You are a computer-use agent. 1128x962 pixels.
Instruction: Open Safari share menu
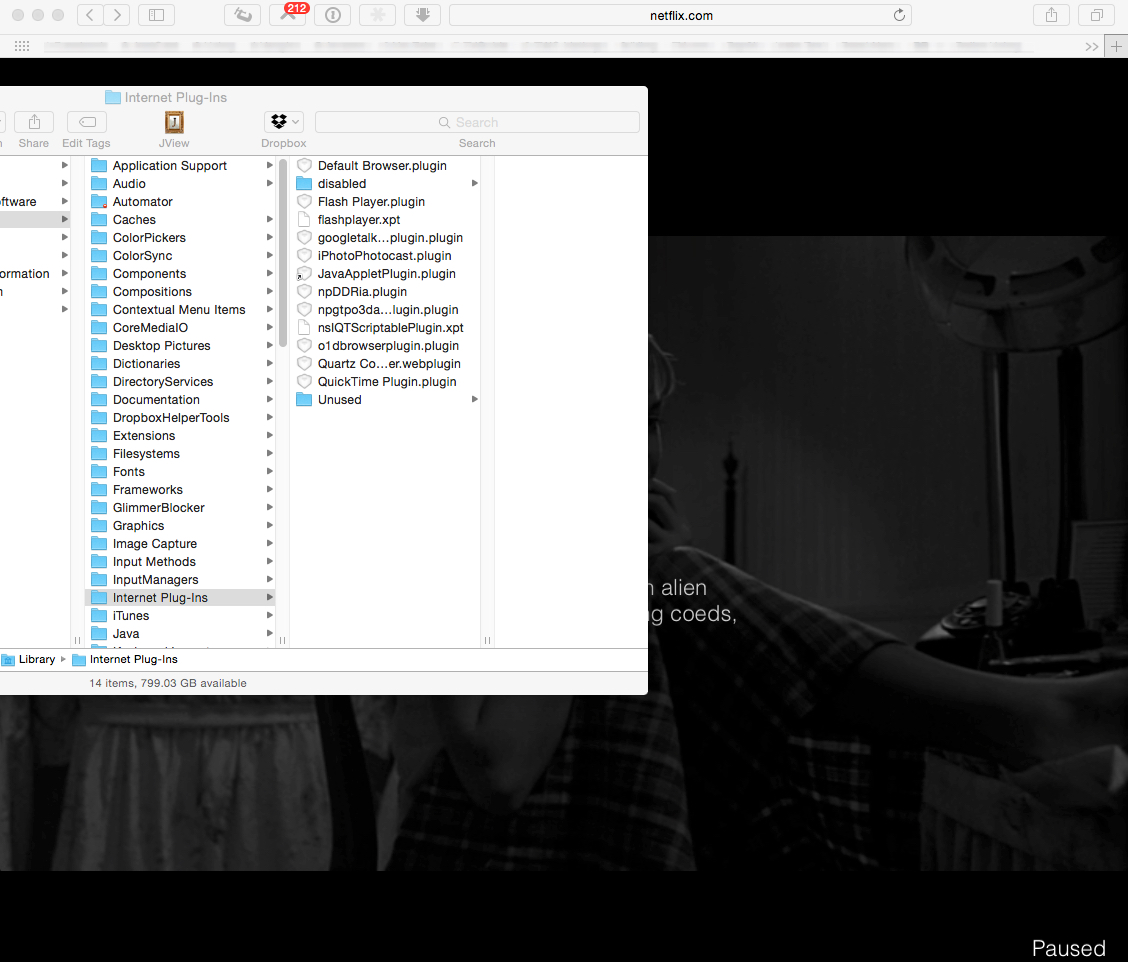click(1051, 15)
